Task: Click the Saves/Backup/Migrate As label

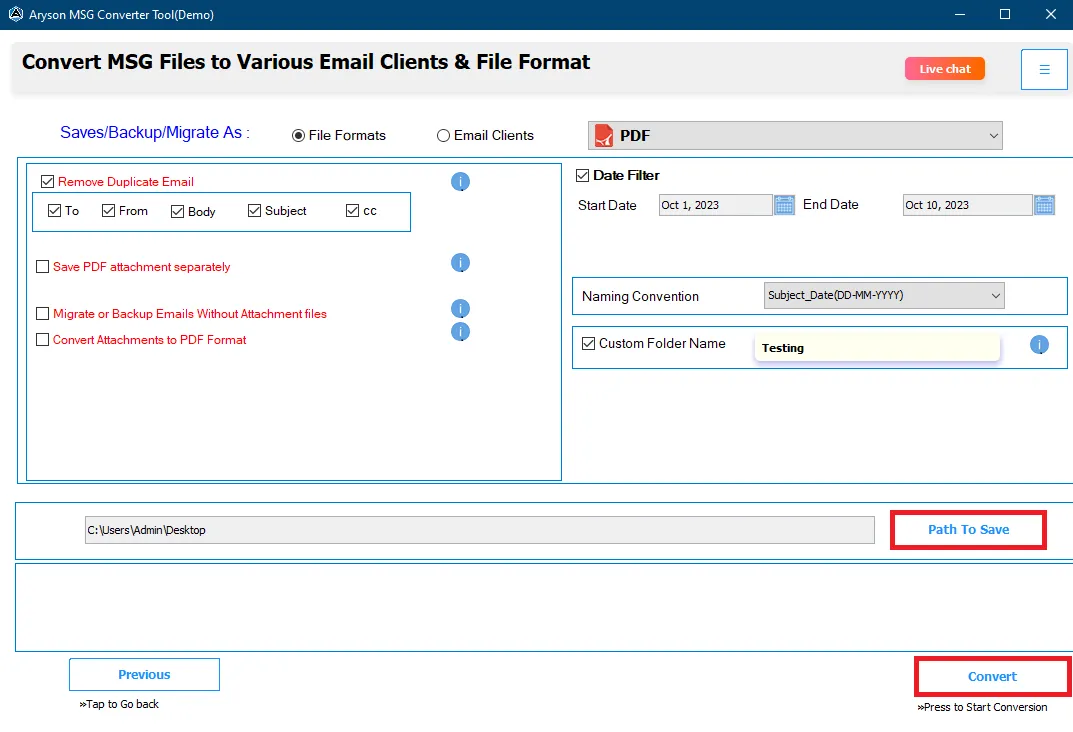Action: [155, 133]
